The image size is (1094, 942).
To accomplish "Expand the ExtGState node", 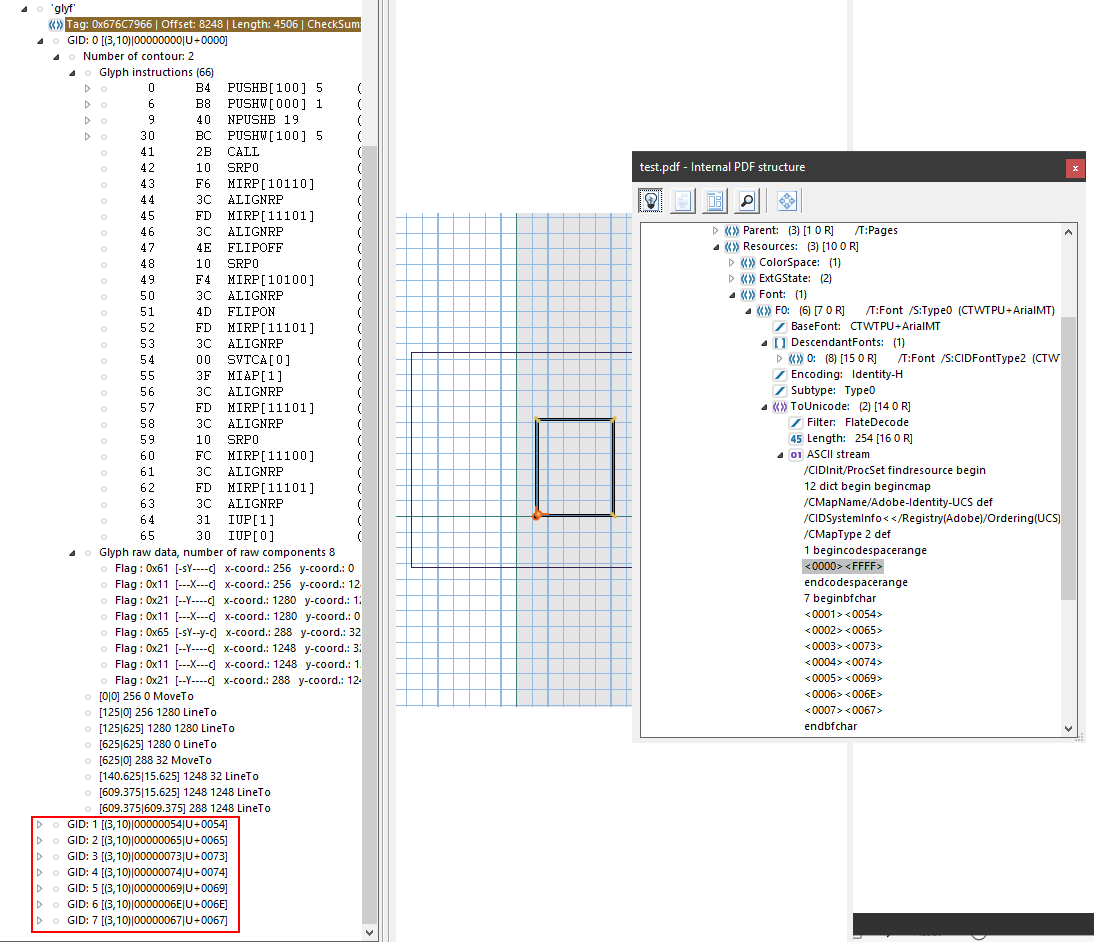I will 732,278.
